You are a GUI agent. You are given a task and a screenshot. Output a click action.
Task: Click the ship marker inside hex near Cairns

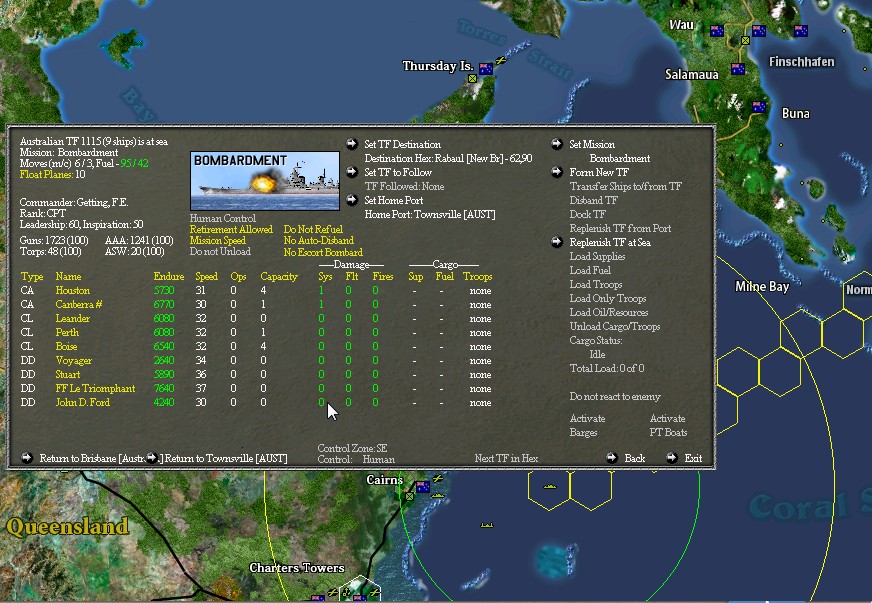pyautogui.click(x=550, y=486)
